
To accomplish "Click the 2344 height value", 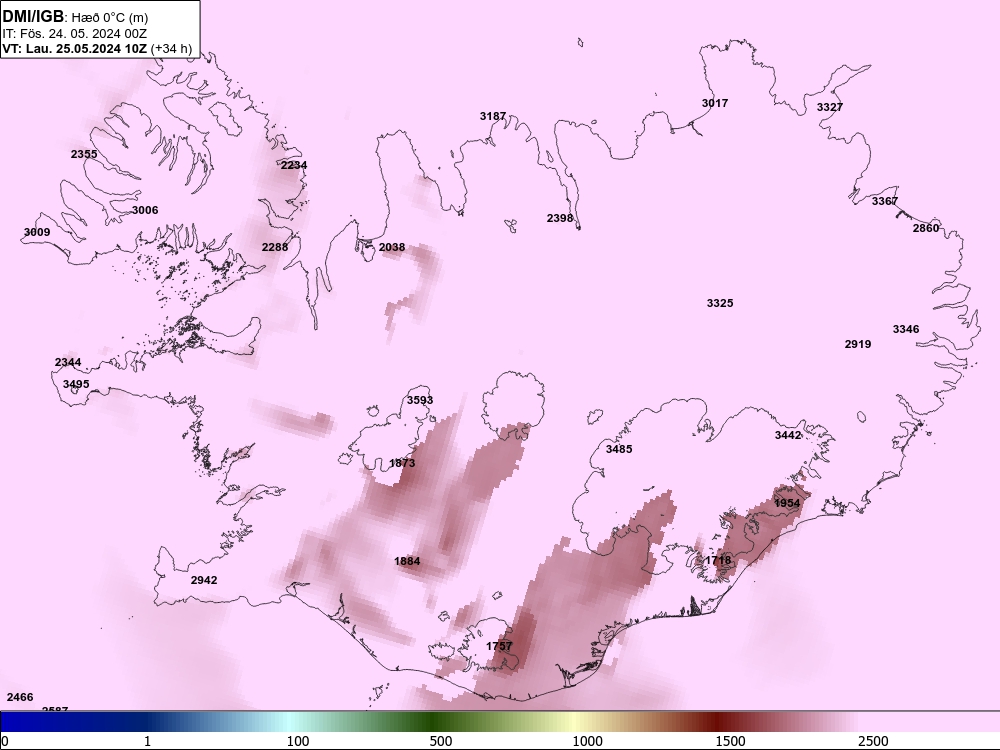I will (68, 363).
